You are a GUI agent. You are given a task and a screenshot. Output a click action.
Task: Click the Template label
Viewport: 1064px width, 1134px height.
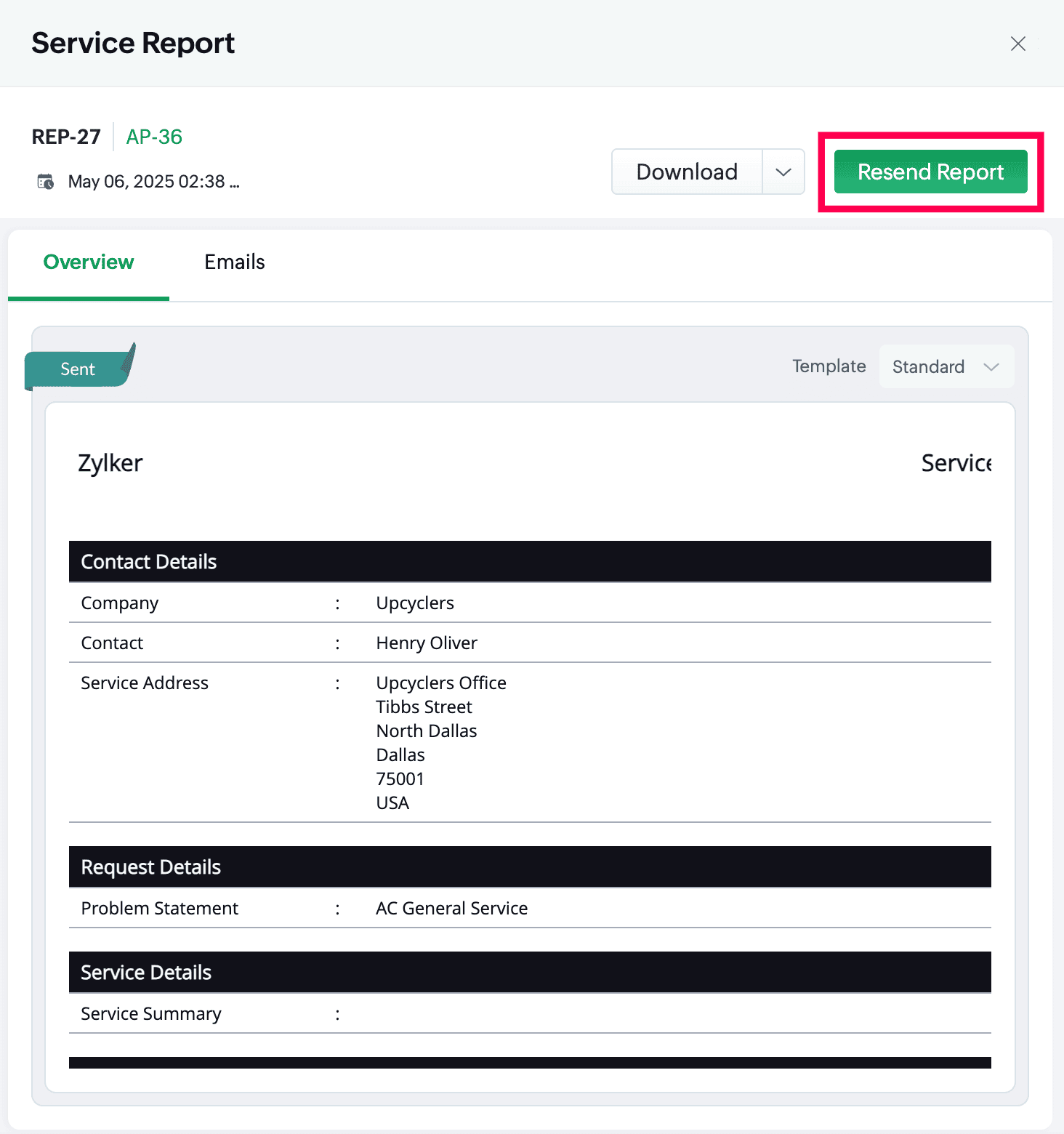pos(829,366)
